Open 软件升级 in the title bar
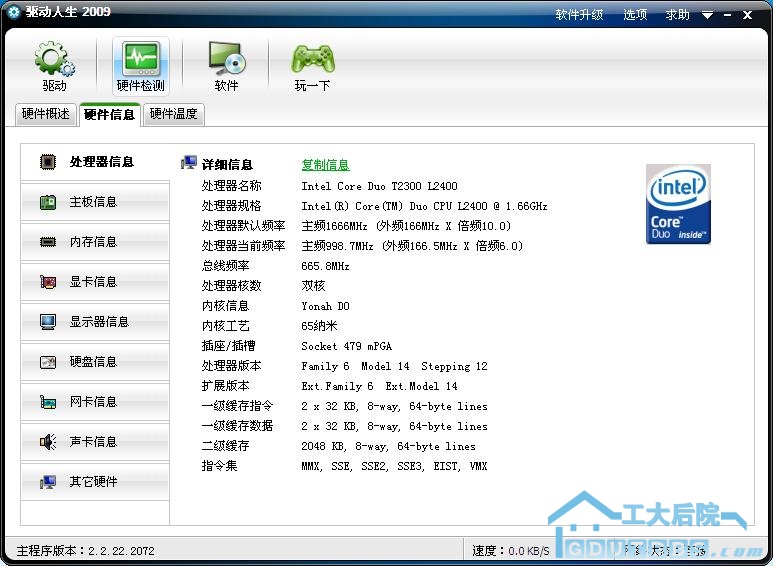The image size is (773, 566). (x=579, y=15)
